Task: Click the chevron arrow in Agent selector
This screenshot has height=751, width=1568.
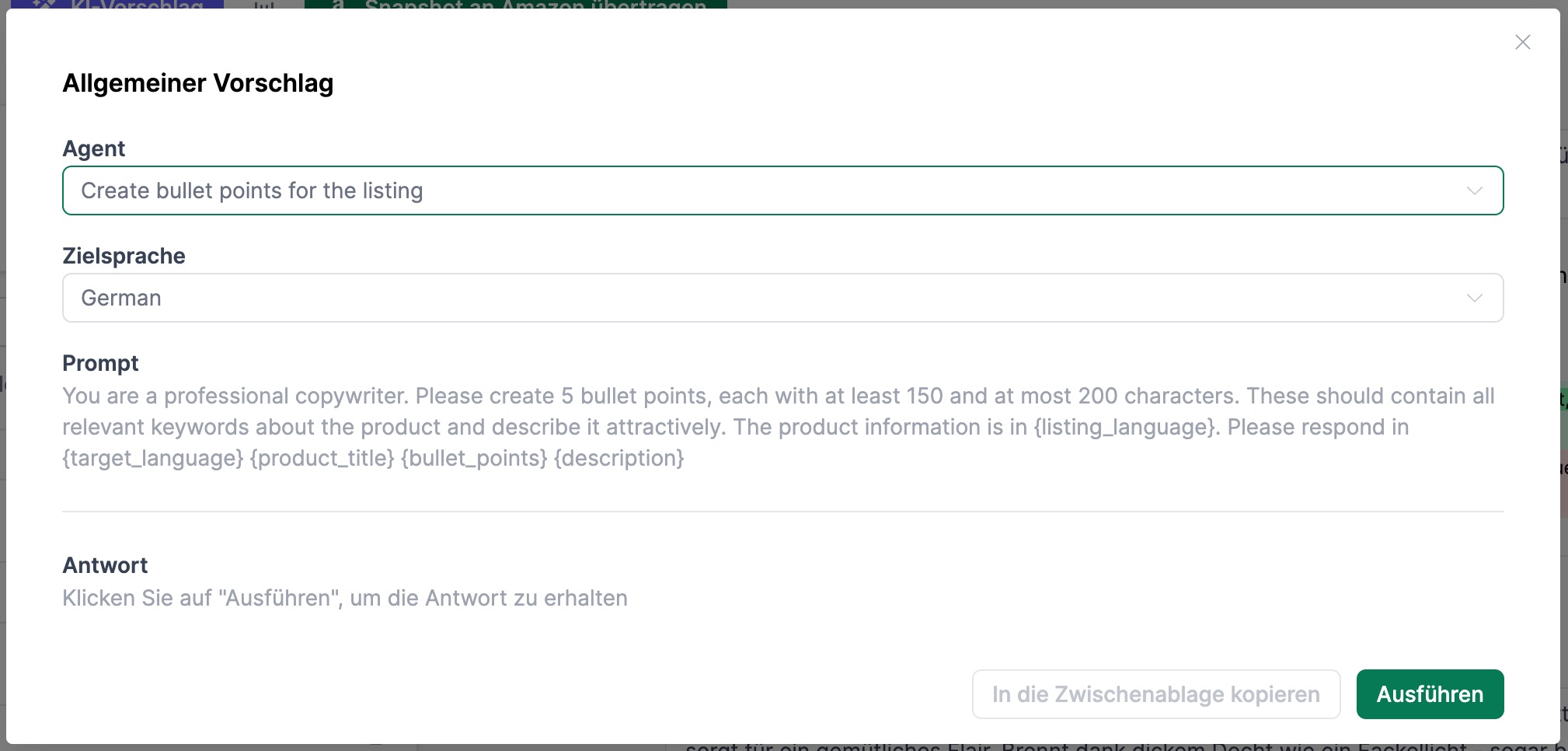Action: [x=1474, y=190]
